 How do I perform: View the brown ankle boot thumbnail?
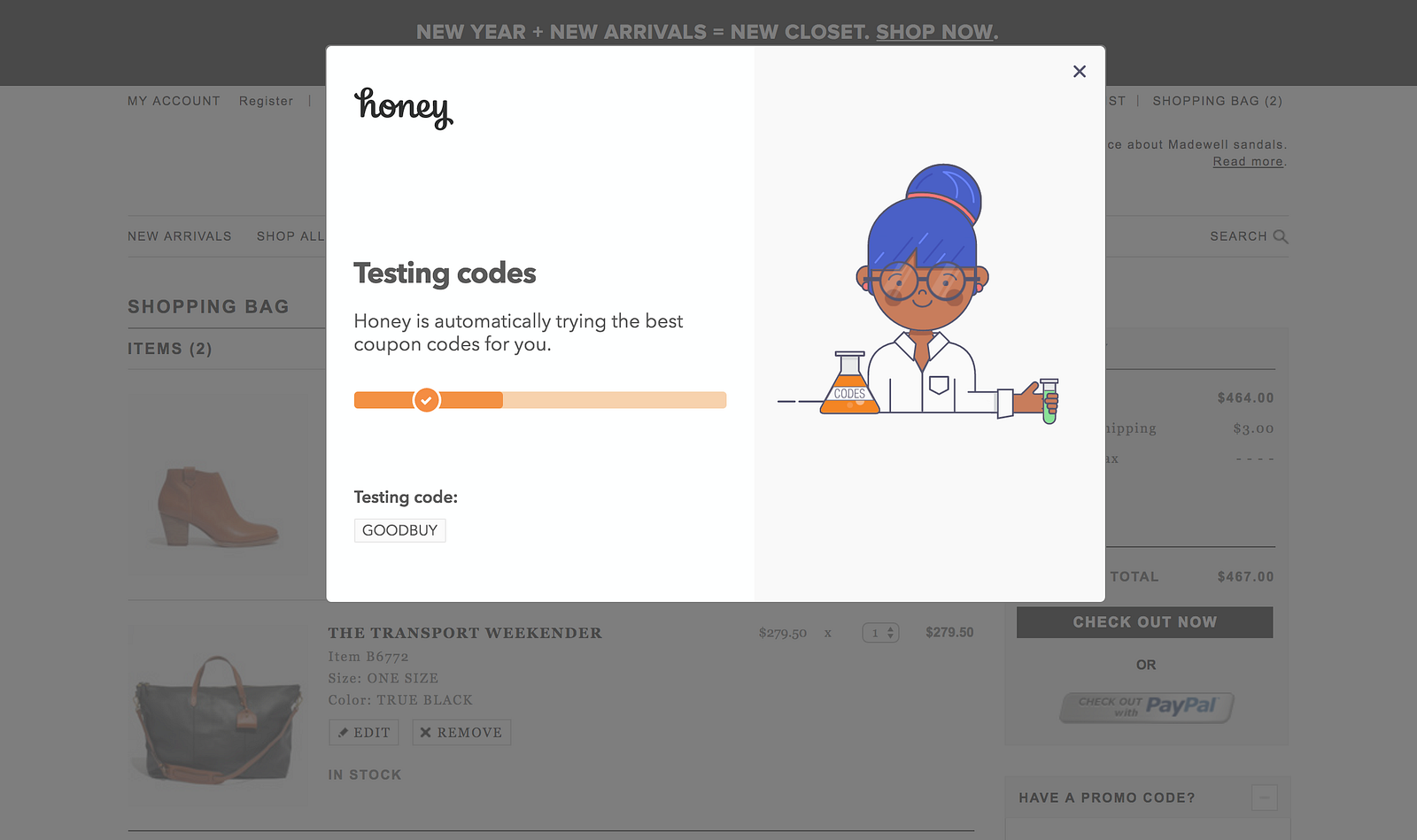[x=218, y=487]
